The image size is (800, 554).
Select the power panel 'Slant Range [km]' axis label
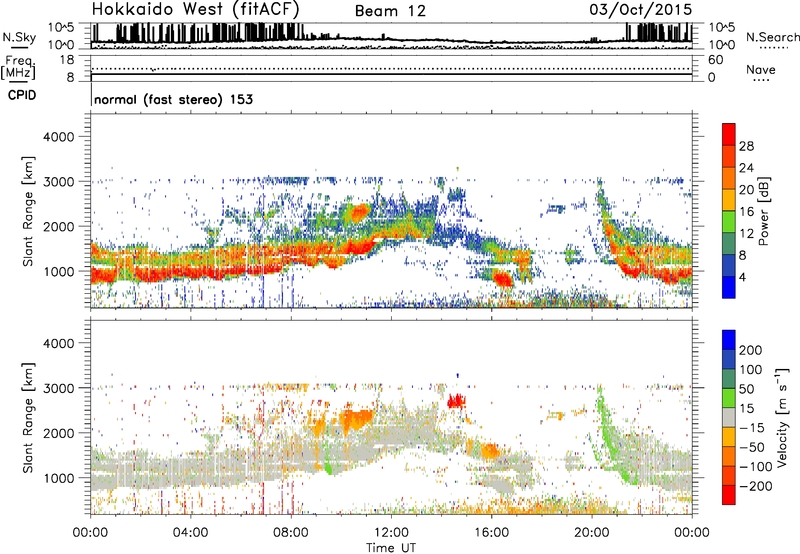tap(28, 211)
